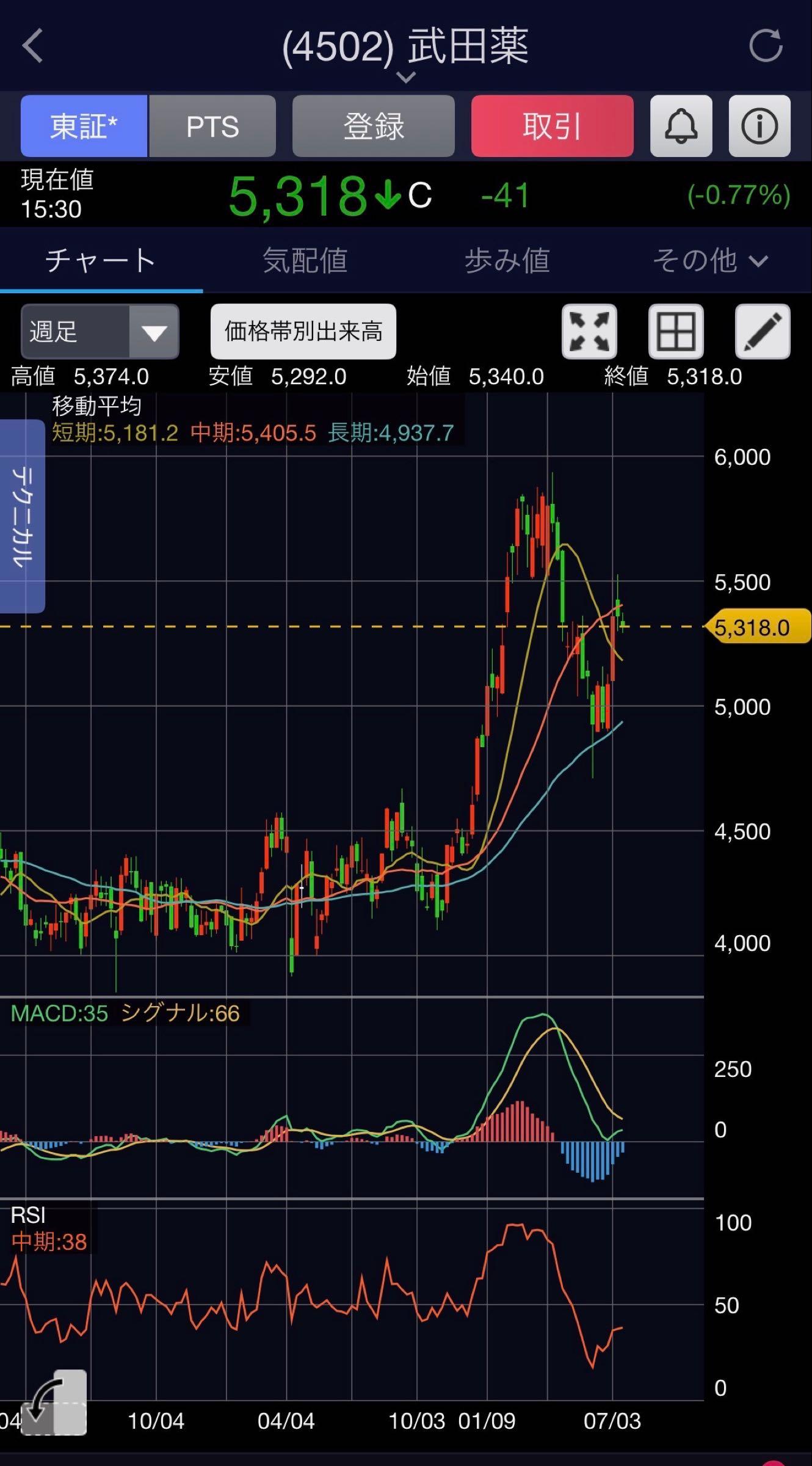Viewport: 812px width, 1466px height.
Task: Switch to the PTS market toggle
Action: point(212,126)
